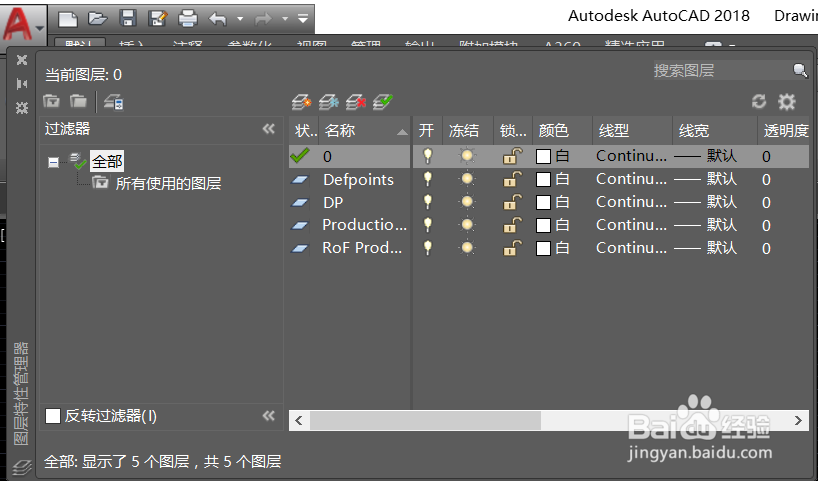Create a new layer frozen in all viewports
818x481 pixels.
[x=329, y=102]
